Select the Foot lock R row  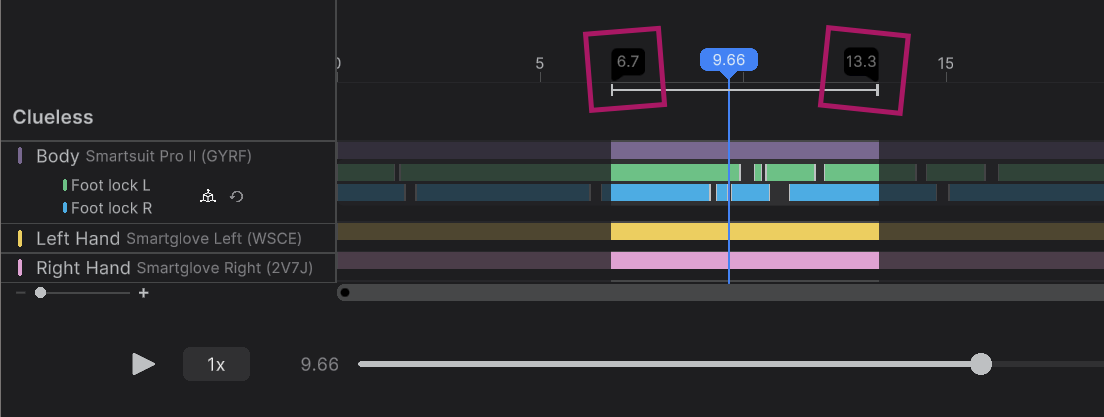pos(111,208)
